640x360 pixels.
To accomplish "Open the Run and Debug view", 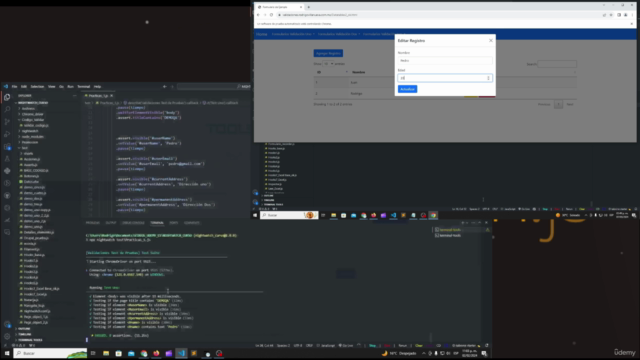I will [7, 134].
